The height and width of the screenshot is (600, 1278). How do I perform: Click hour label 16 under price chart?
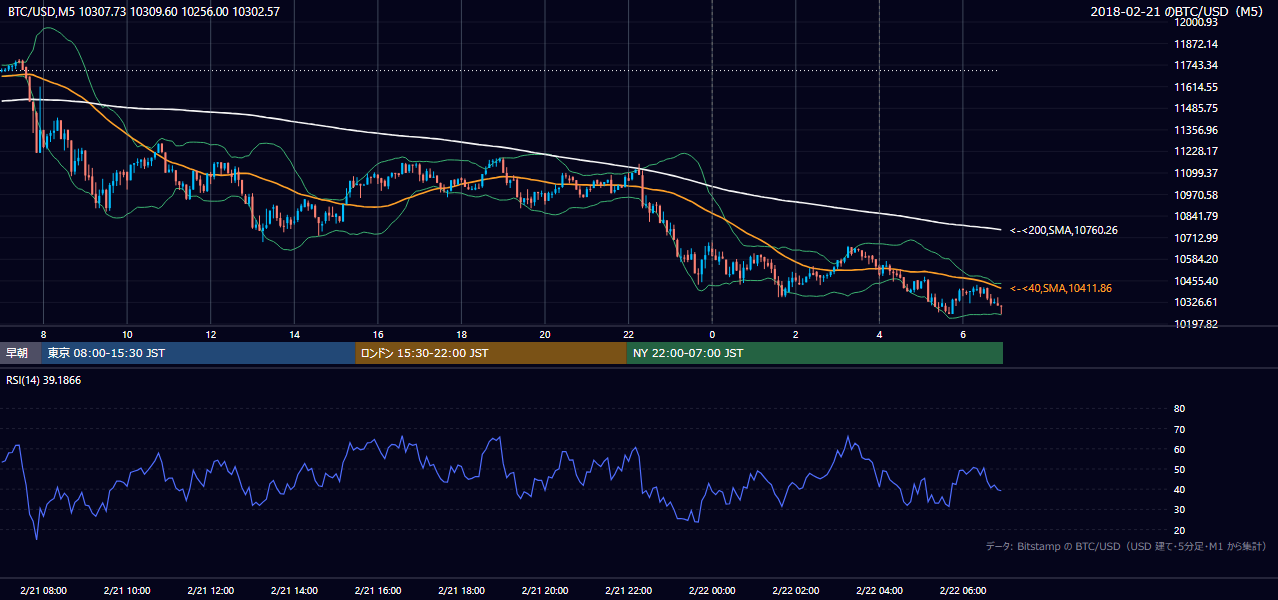[378, 334]
